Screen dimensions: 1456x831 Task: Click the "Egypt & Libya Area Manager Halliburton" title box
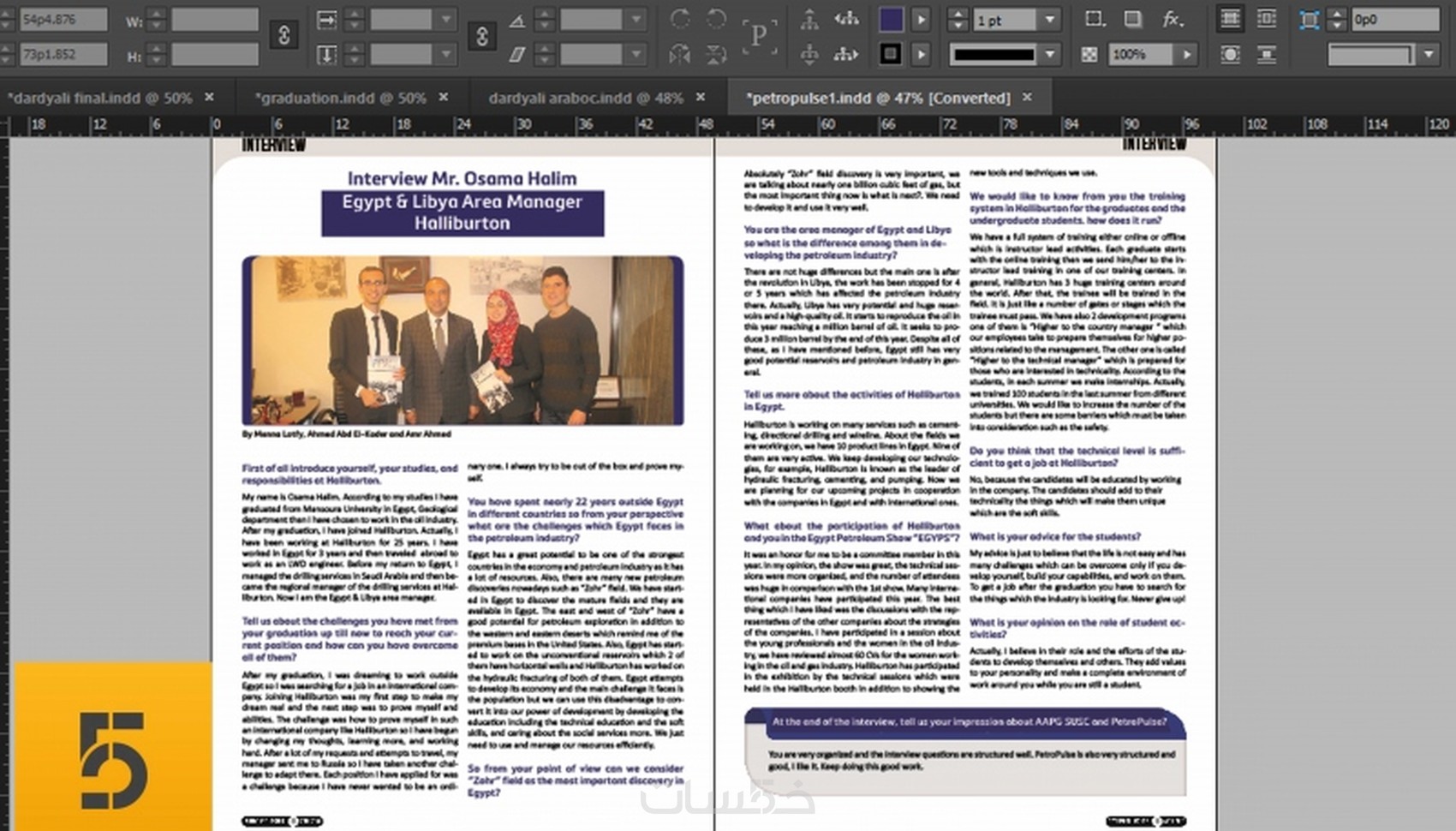click(x=462, y=212)
